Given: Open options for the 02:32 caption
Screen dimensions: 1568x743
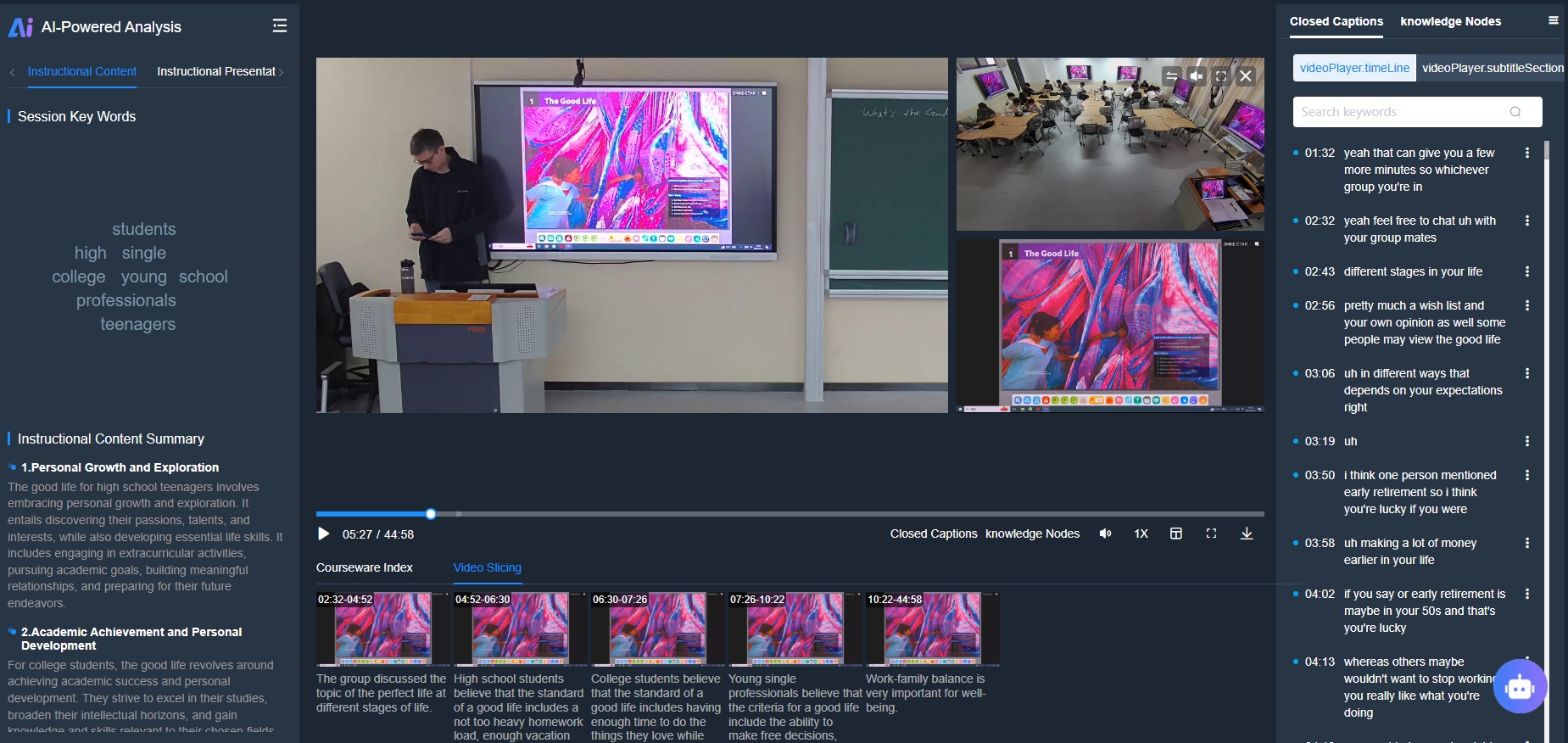Looking at the screenshot, I should pos(1527,221).
